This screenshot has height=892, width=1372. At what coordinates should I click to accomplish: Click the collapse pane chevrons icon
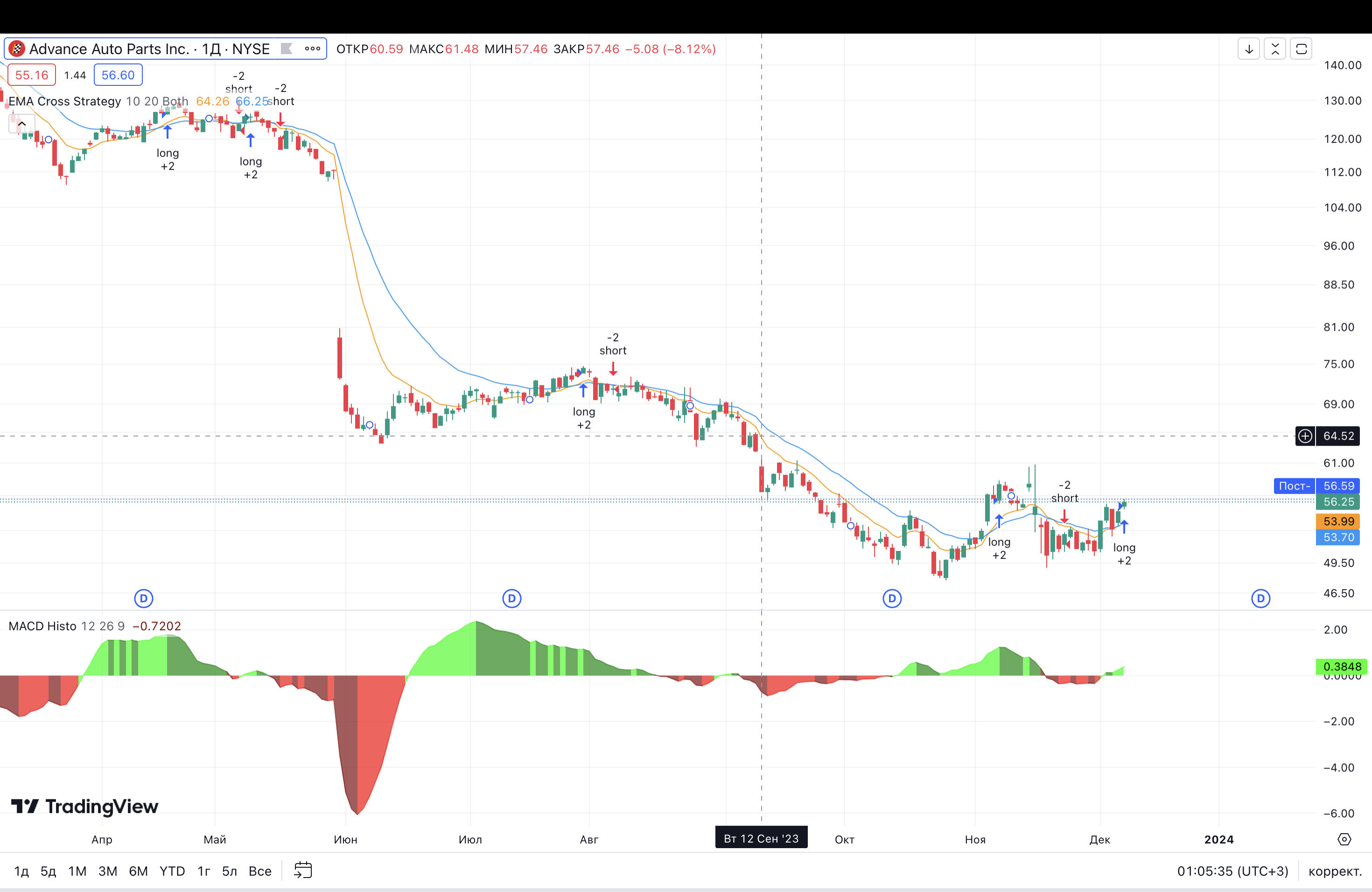[x=1275, y=49]
